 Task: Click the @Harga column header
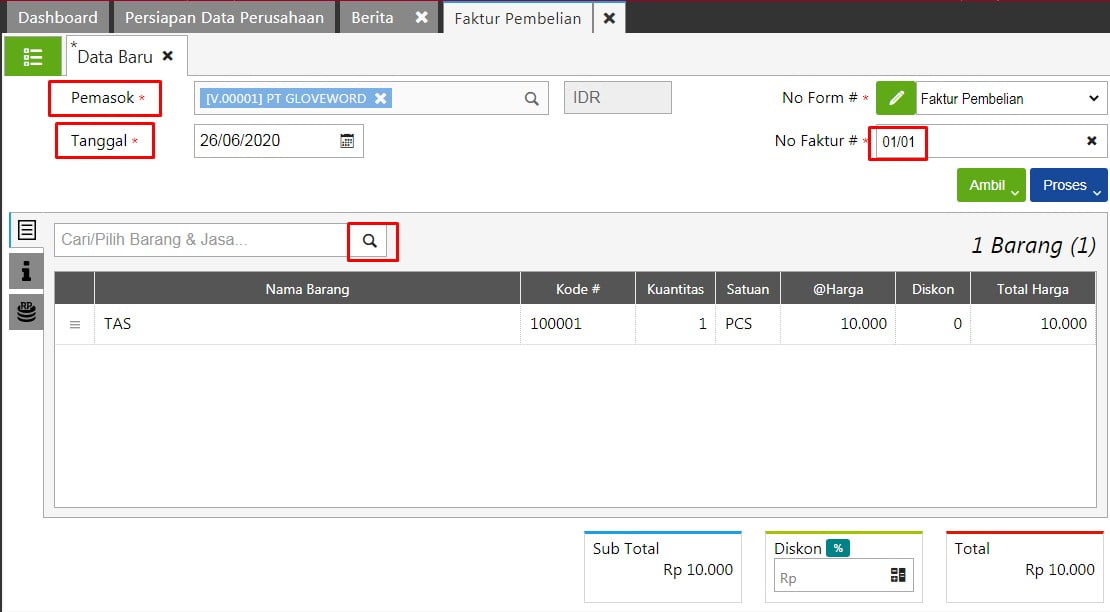pyautogui.click(x=838, y=289)
